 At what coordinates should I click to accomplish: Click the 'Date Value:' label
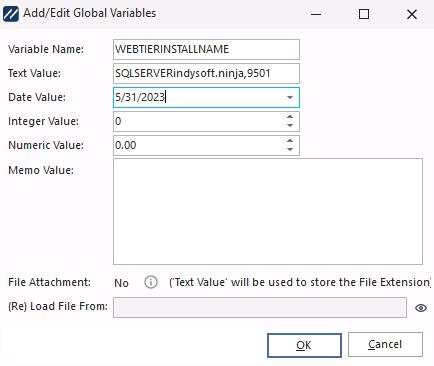coord(37,97)
